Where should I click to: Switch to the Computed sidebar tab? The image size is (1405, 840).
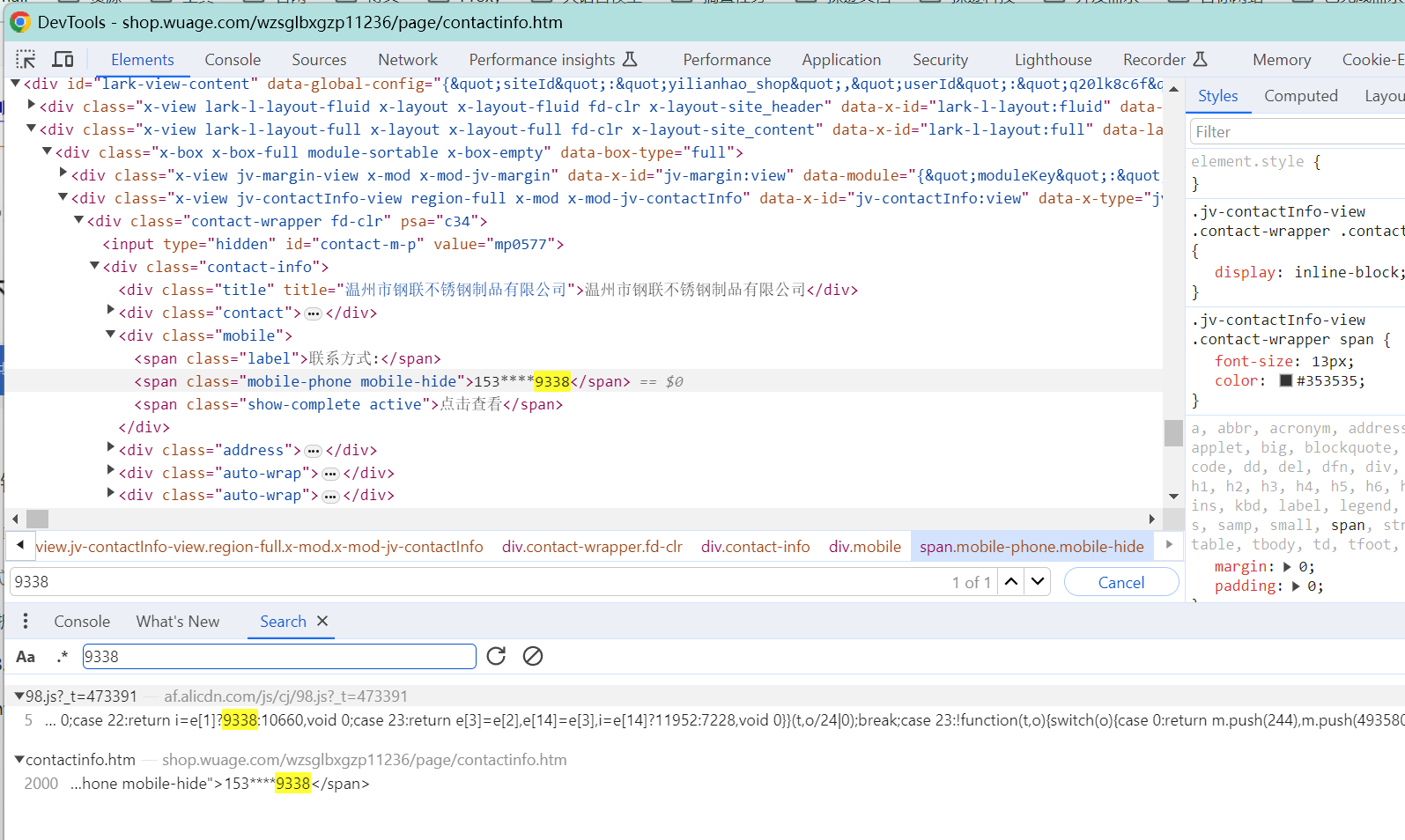1301,96
